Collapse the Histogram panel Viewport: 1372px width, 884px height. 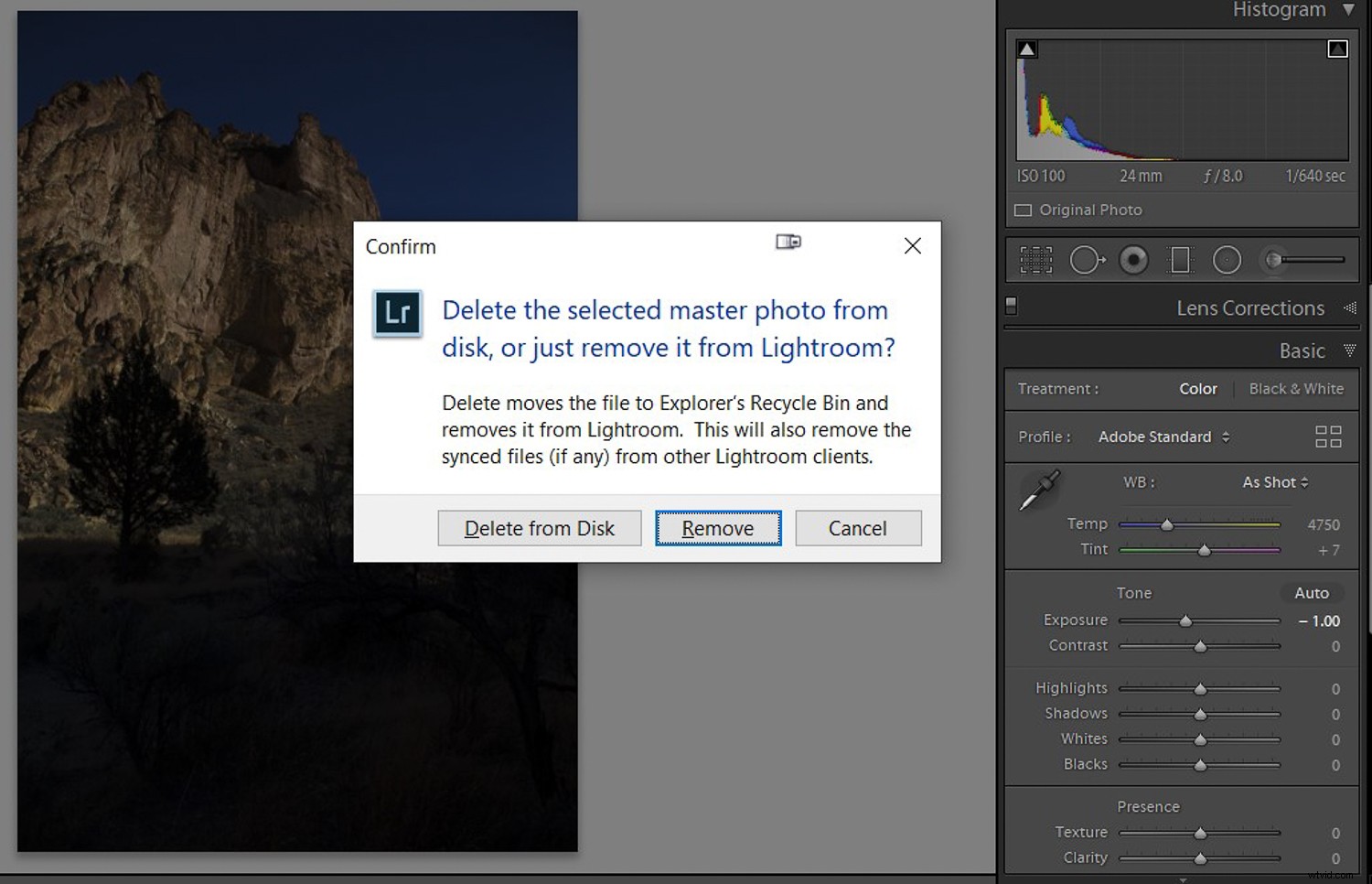[1349, 10]
